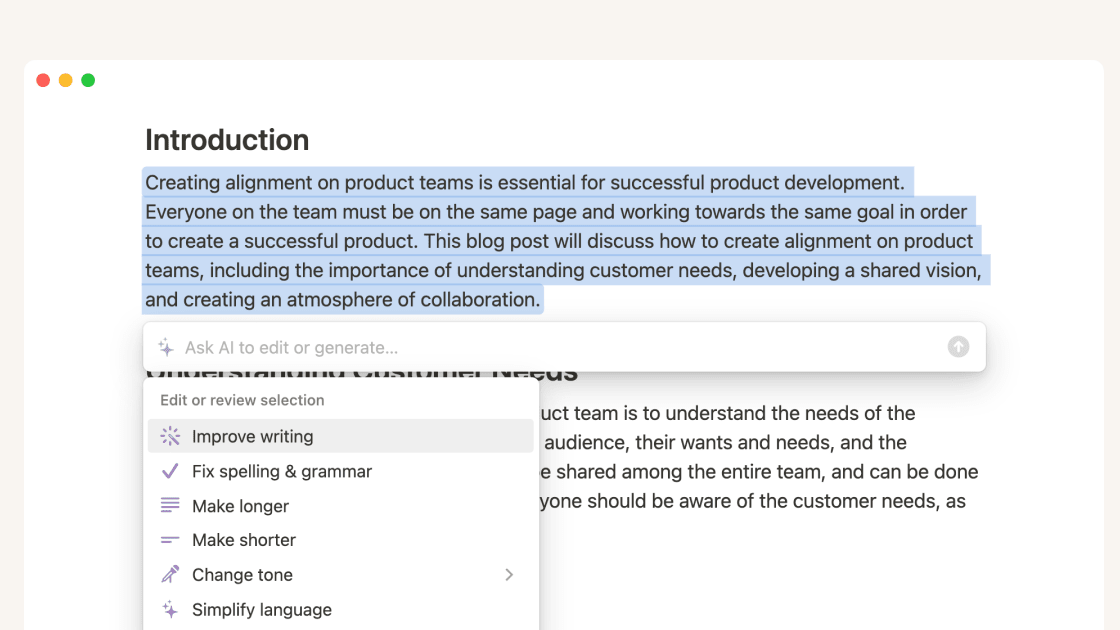Choose Fix spelling & grammar option
The height and width of the screenshot is (630, 1120).
(341, 471)
